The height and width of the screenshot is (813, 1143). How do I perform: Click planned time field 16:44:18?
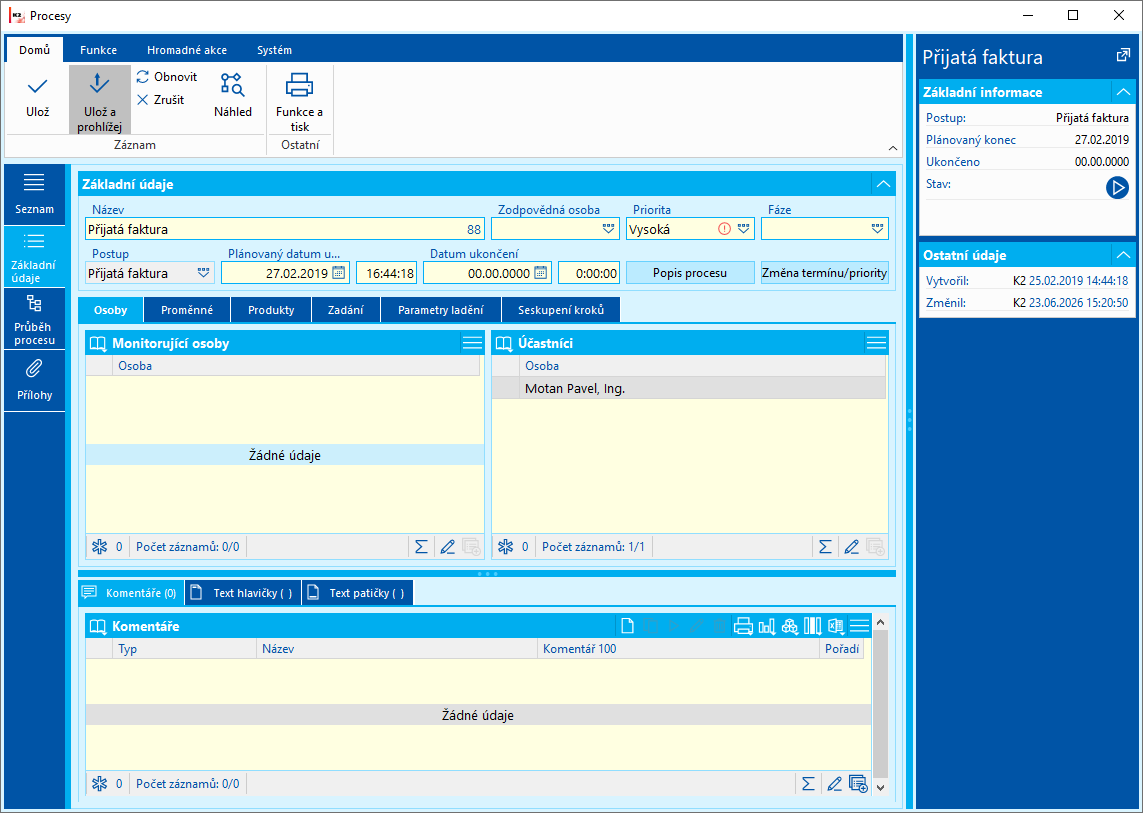[386, 273]
